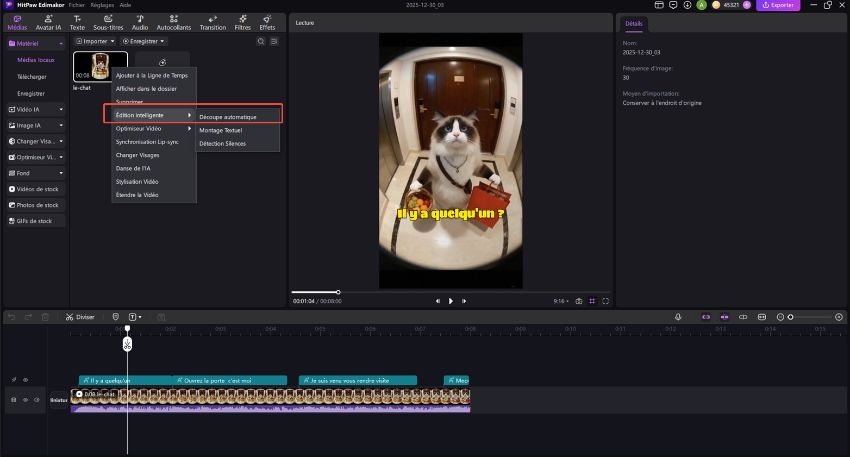850x457 pixels.
Task: Zoom out timeline with minus icon
Action: [780, 317]
